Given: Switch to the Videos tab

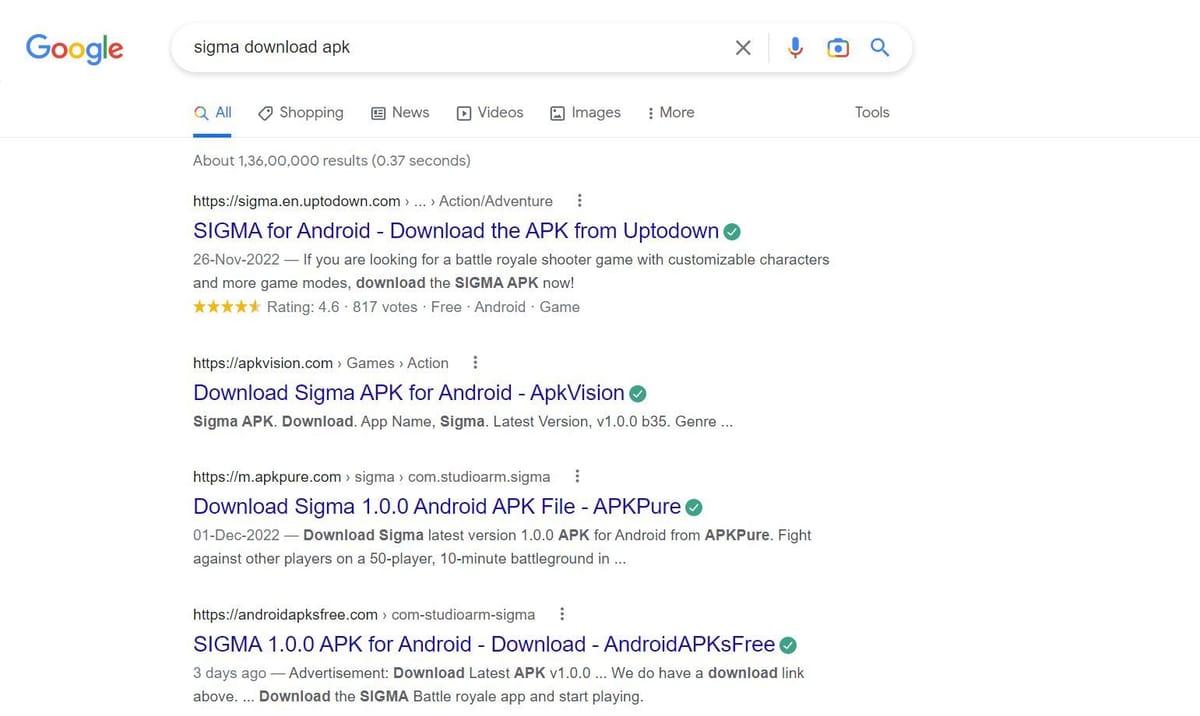Looking at the screenshot, I should pyautogui.click(x=490, y=113).
